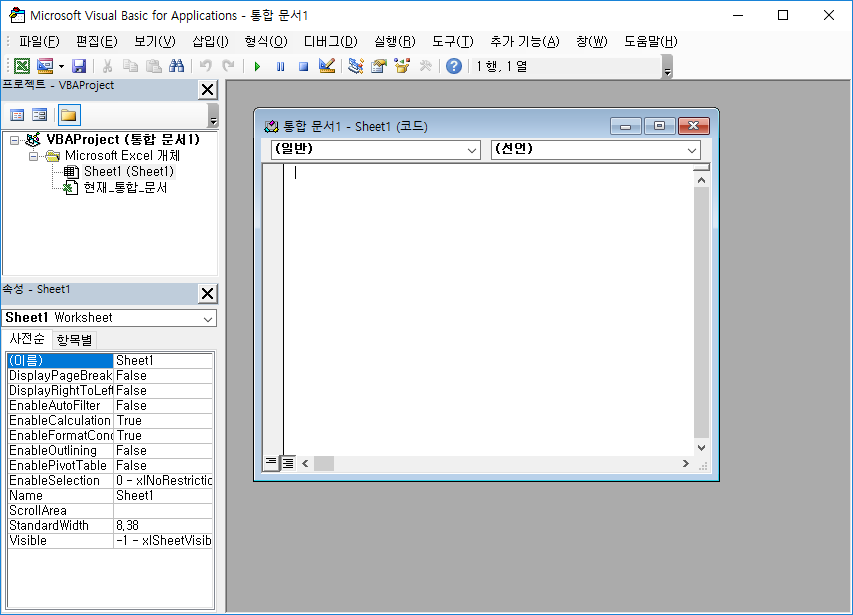
Task: Open the 실행(R) menu
Action: tap(395, 41)
